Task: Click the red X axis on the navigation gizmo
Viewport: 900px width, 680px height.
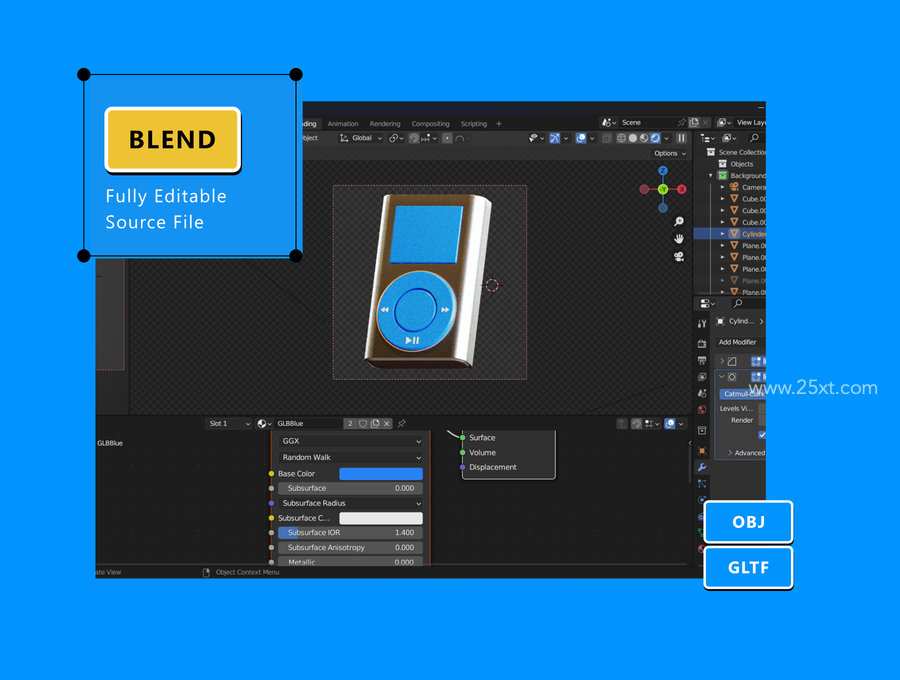Action: pos(682,189)
